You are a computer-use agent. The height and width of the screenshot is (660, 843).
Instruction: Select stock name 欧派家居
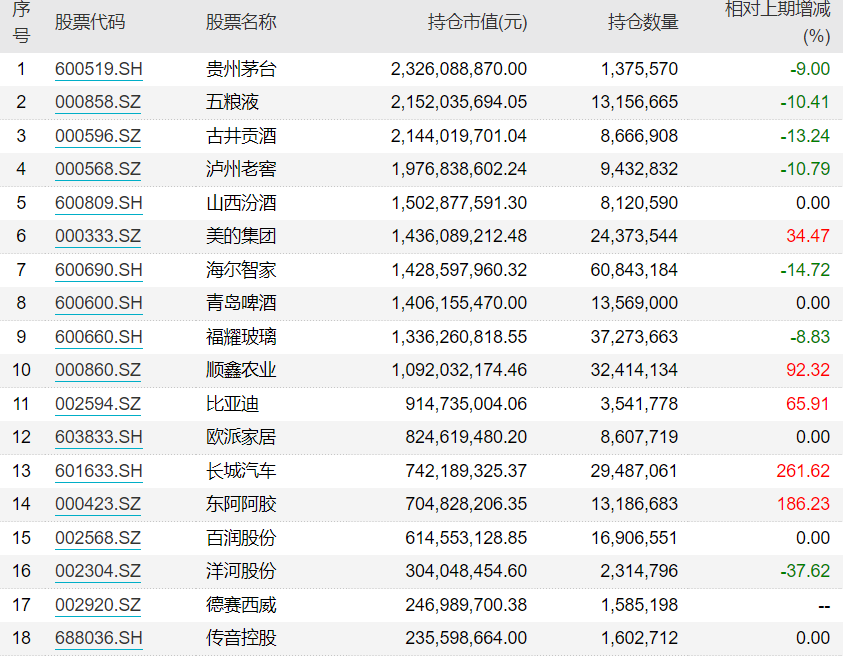(241, 437)
